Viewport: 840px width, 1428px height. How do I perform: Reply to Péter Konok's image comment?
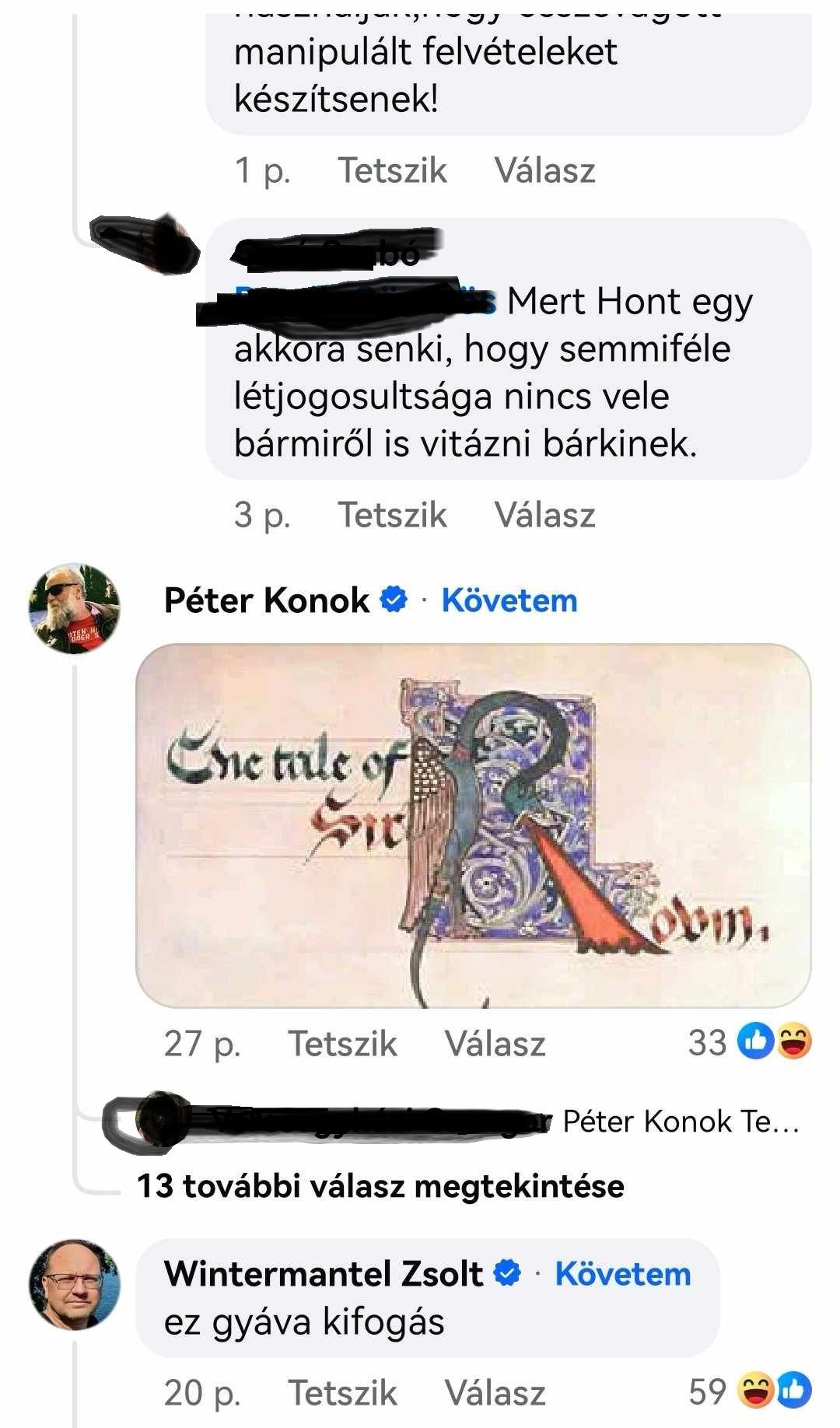(495, 1044)
